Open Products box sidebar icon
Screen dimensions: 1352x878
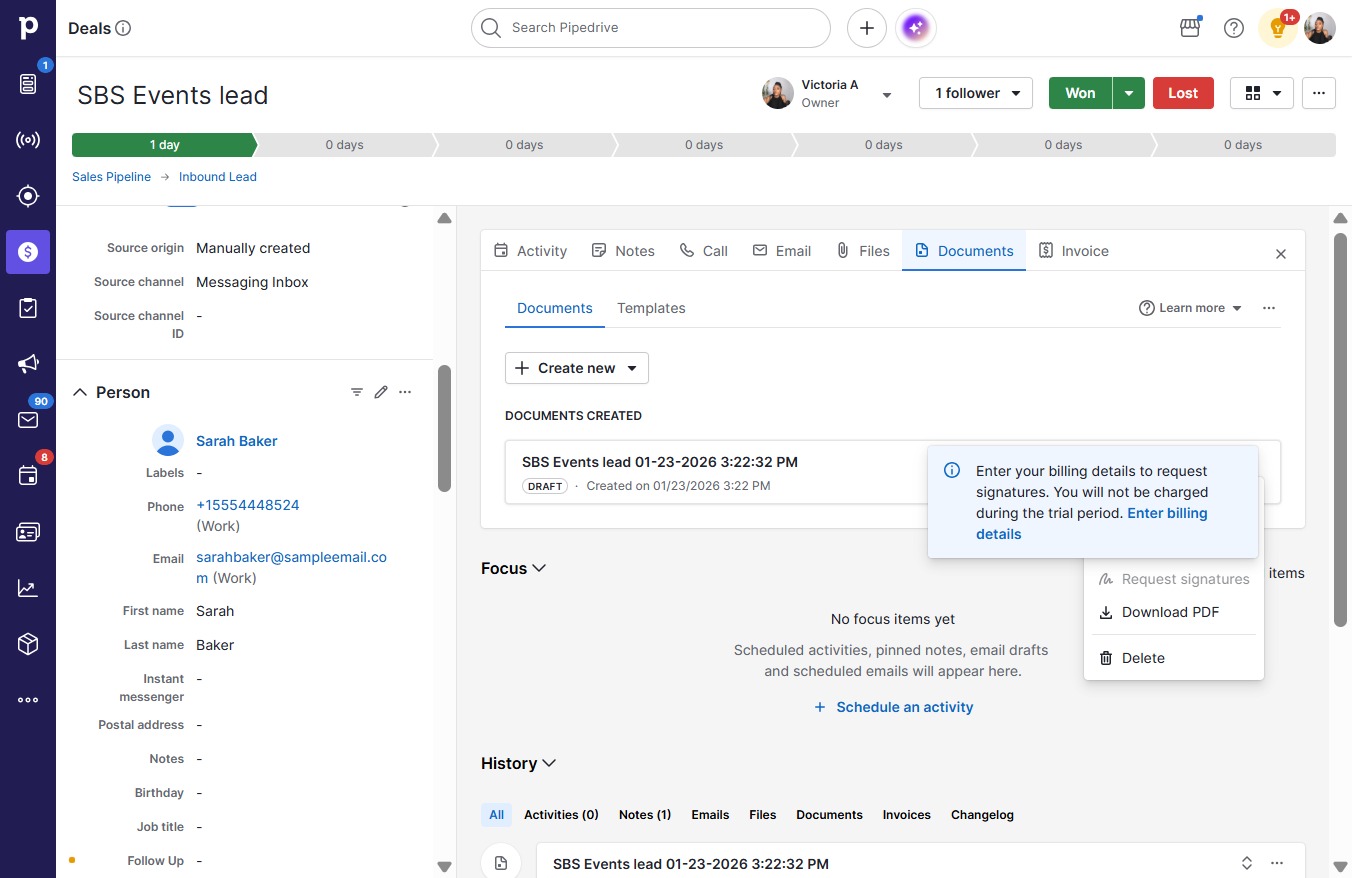point(28,644)
